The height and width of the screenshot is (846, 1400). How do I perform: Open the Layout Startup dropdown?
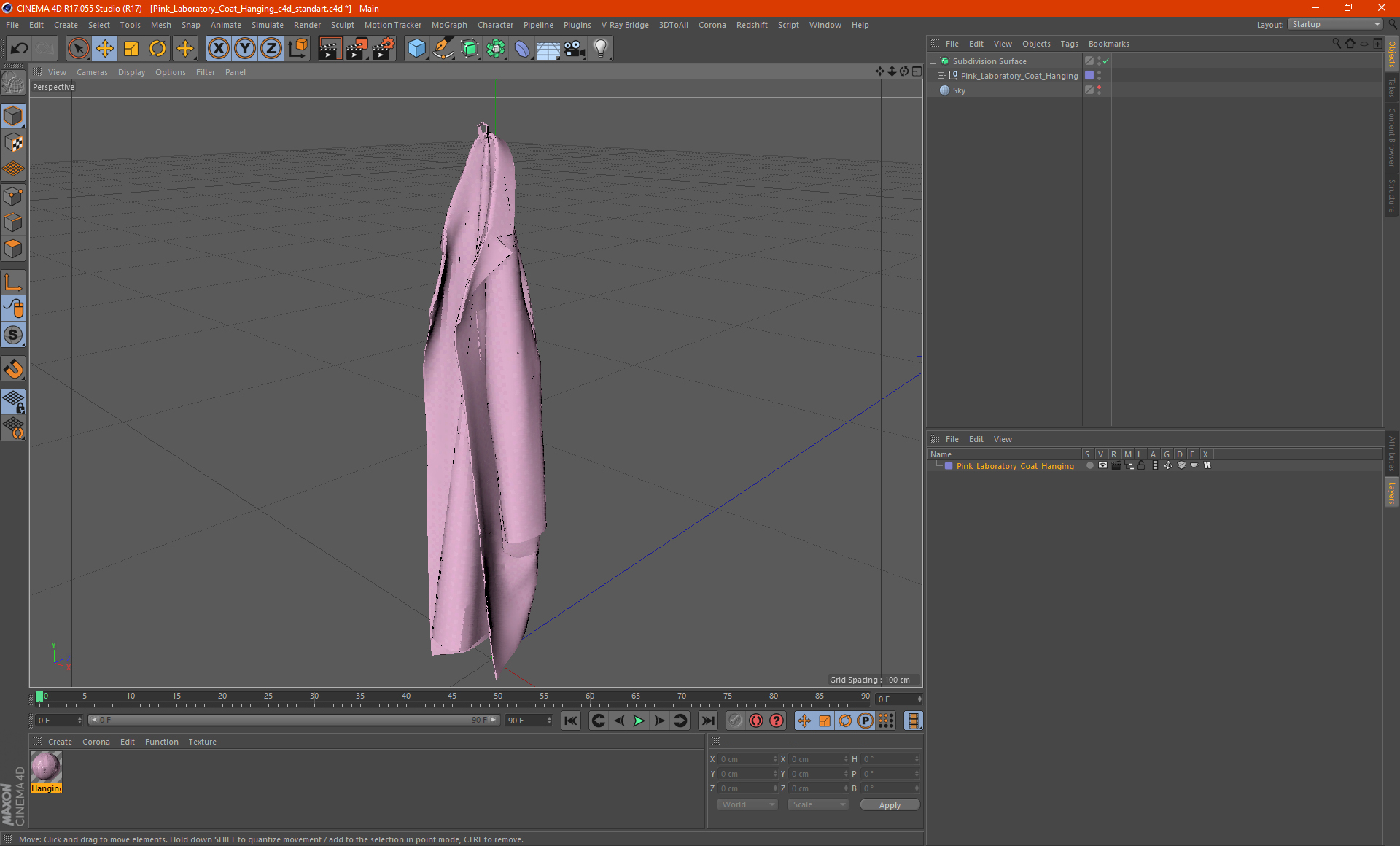pos(1335,24)
